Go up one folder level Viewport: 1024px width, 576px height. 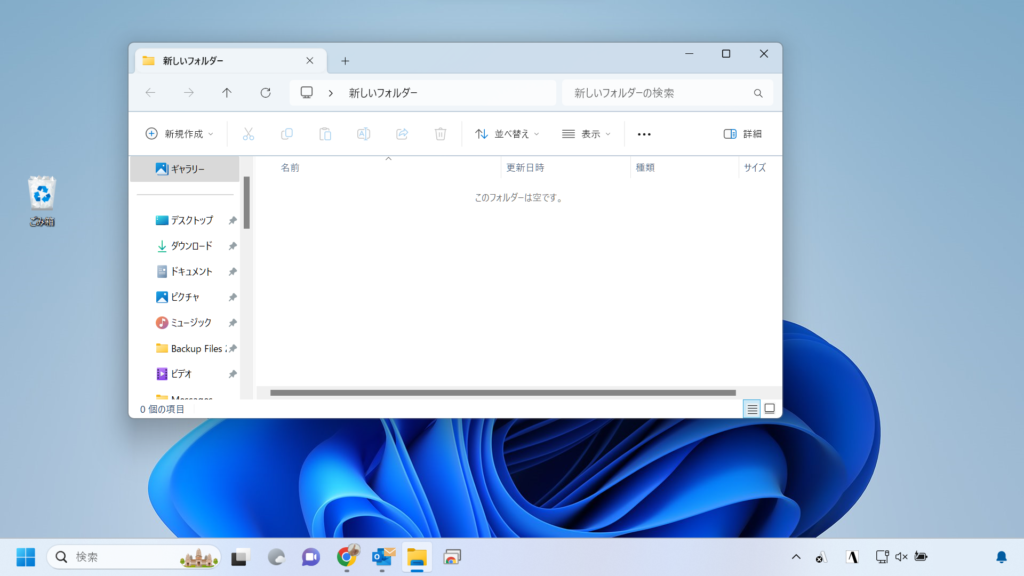[227, 93]
